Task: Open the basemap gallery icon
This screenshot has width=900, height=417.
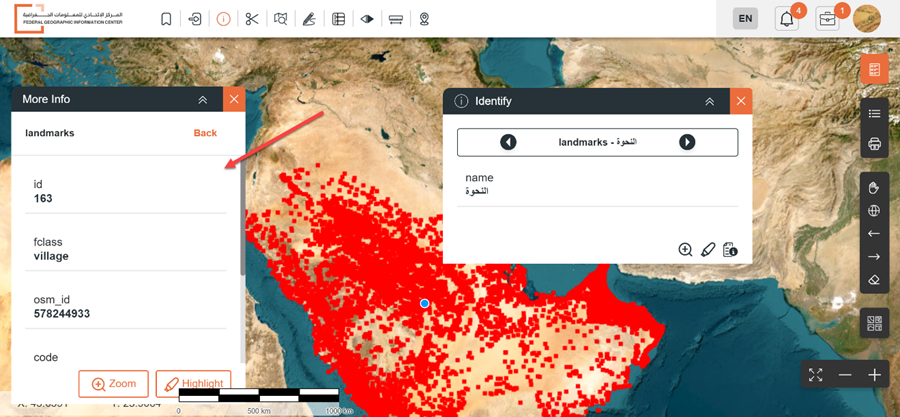Action: [x=874, y=323]
